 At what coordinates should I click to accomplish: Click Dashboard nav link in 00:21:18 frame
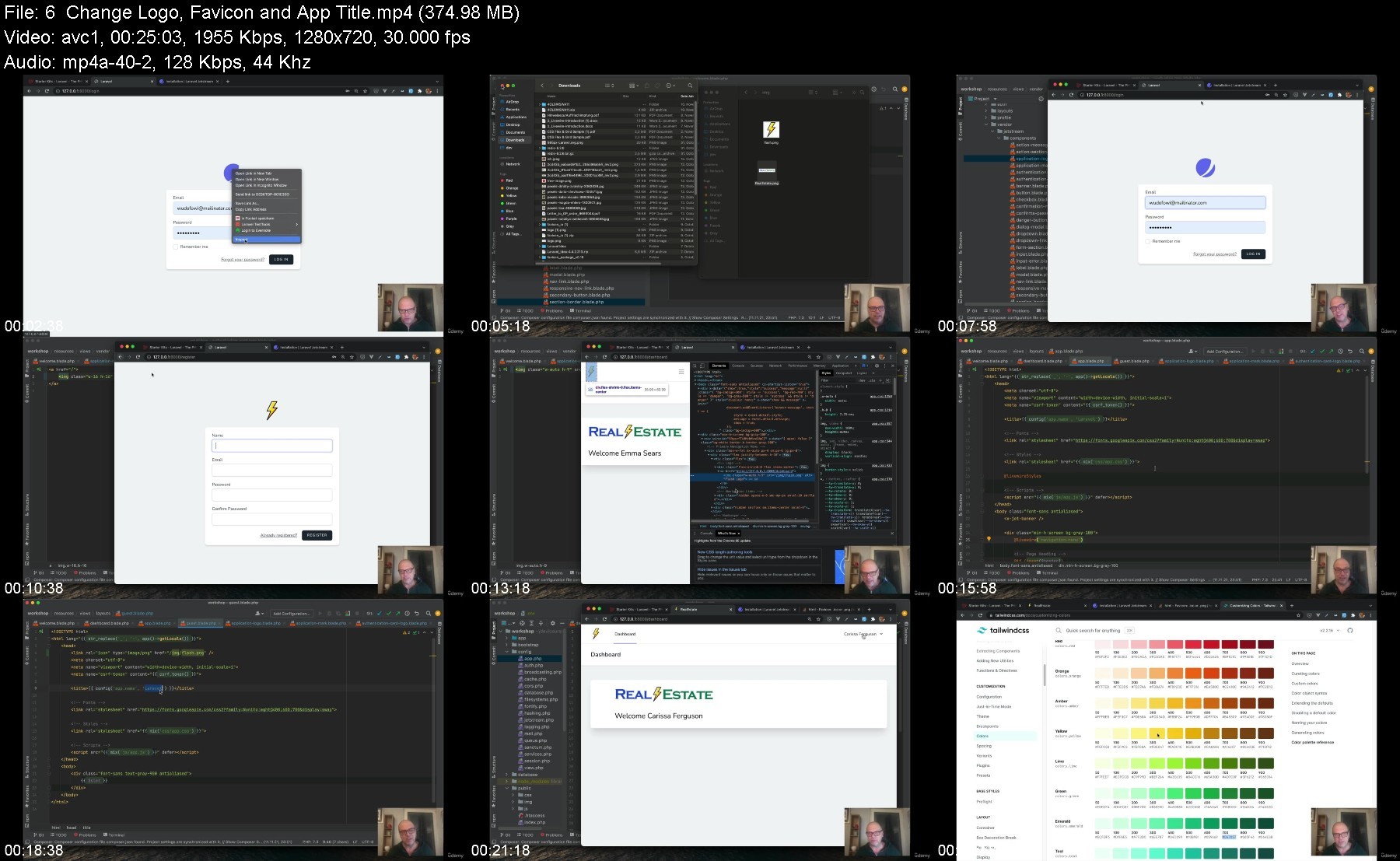tap(625, 634)
